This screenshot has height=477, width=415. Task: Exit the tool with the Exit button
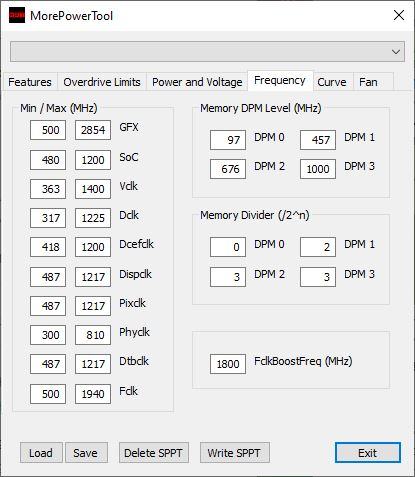coord(368,453)
